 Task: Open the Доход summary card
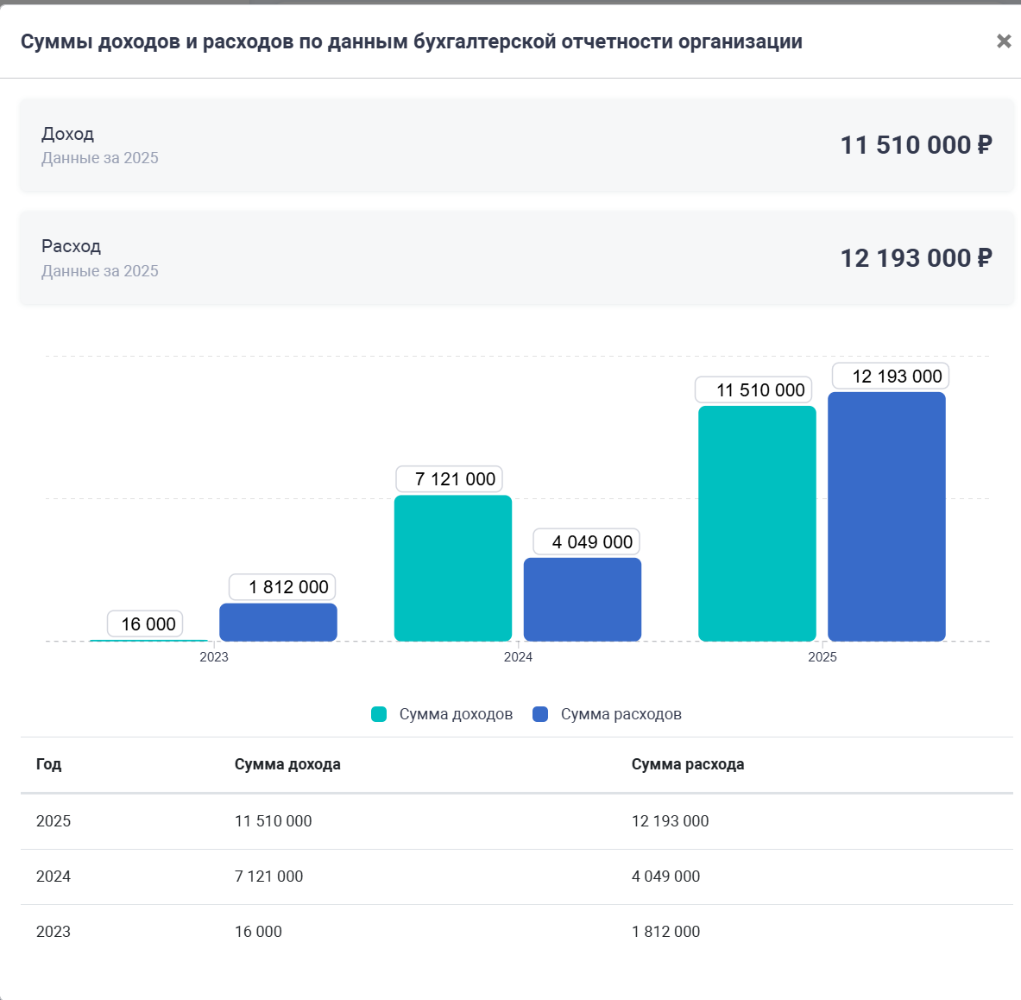[516, 145]
